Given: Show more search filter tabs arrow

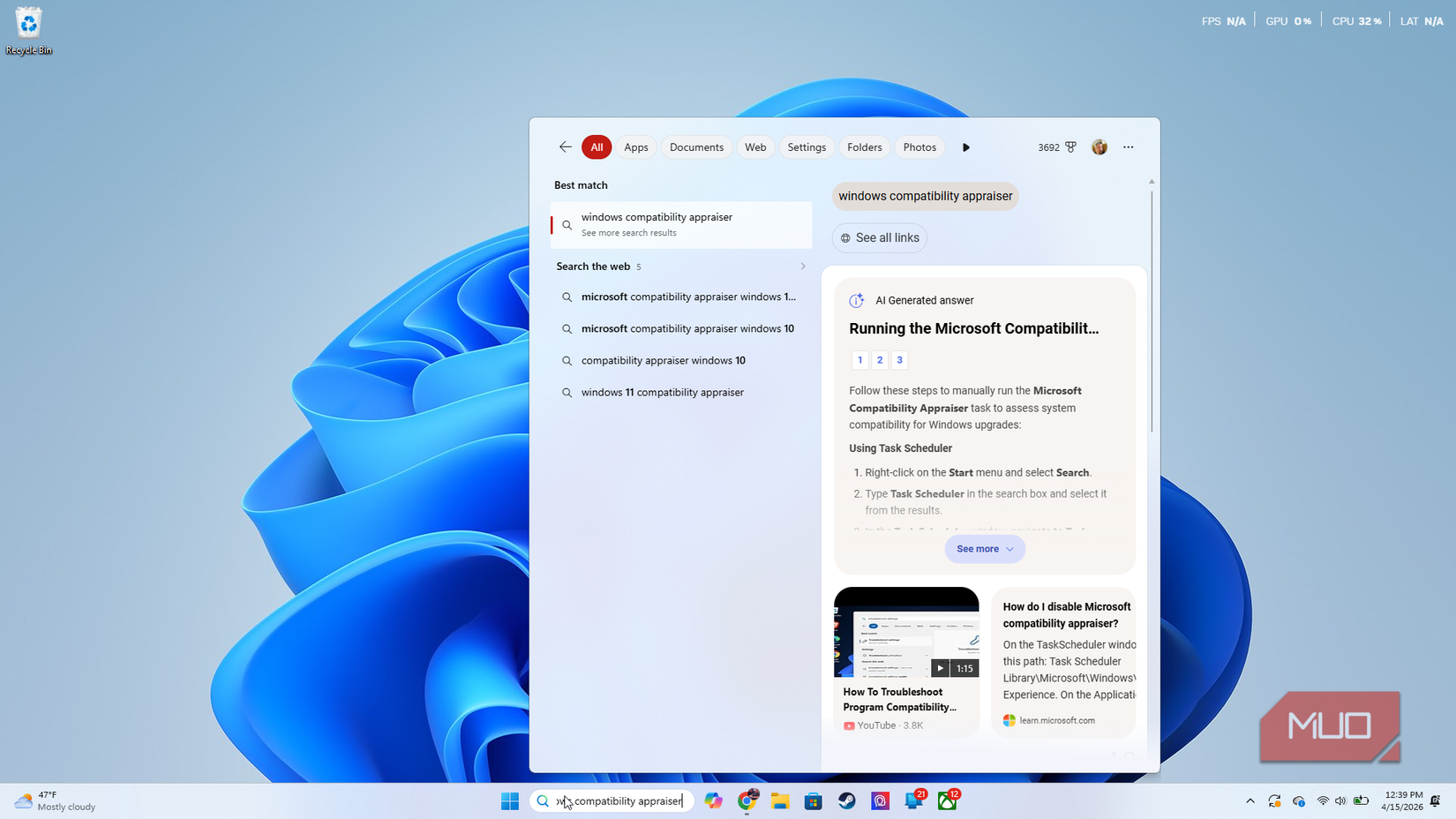Looking at the screenshot, I should tap(965, 147).
